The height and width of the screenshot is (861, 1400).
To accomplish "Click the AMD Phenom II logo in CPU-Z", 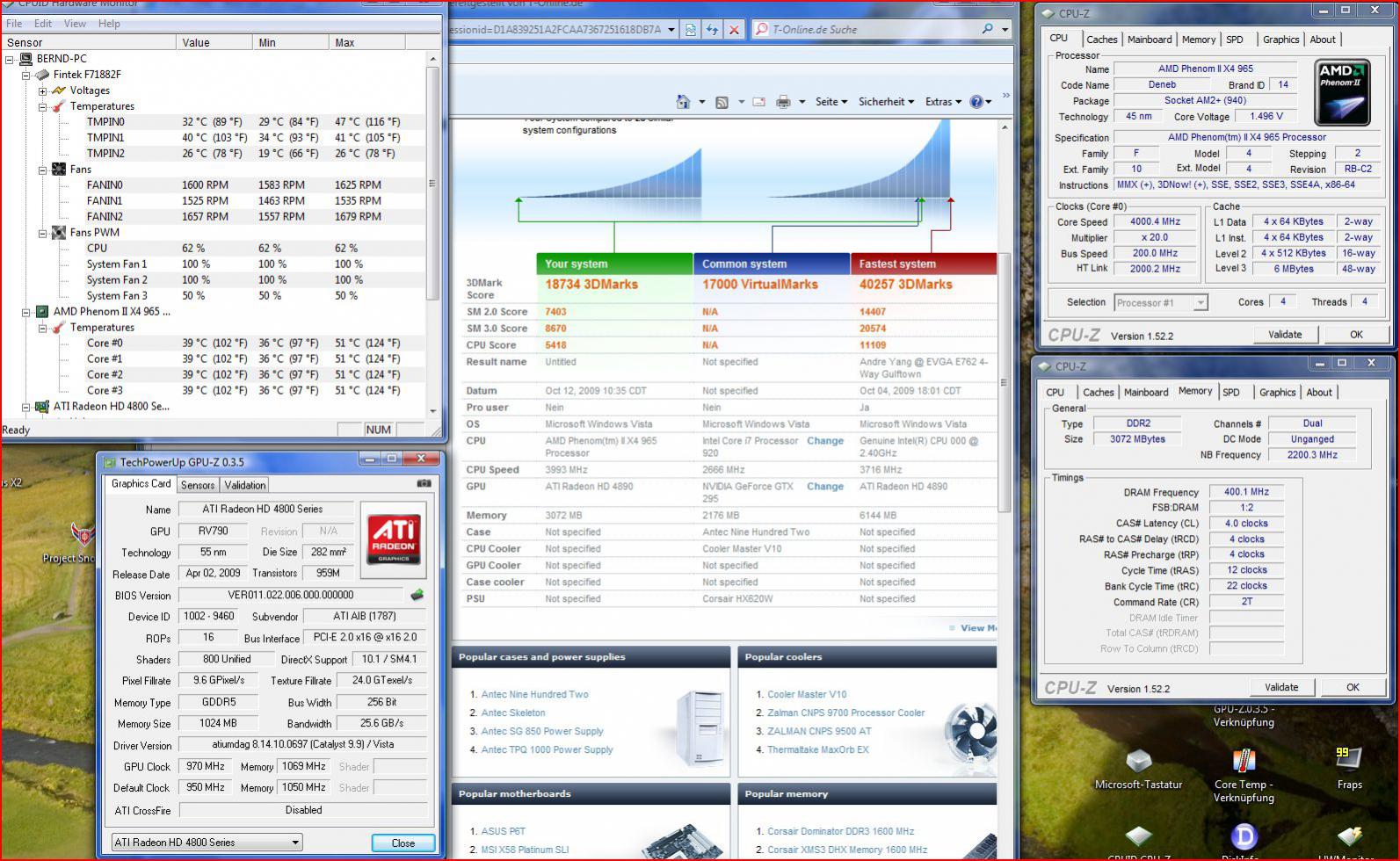I will (1342, 92).
